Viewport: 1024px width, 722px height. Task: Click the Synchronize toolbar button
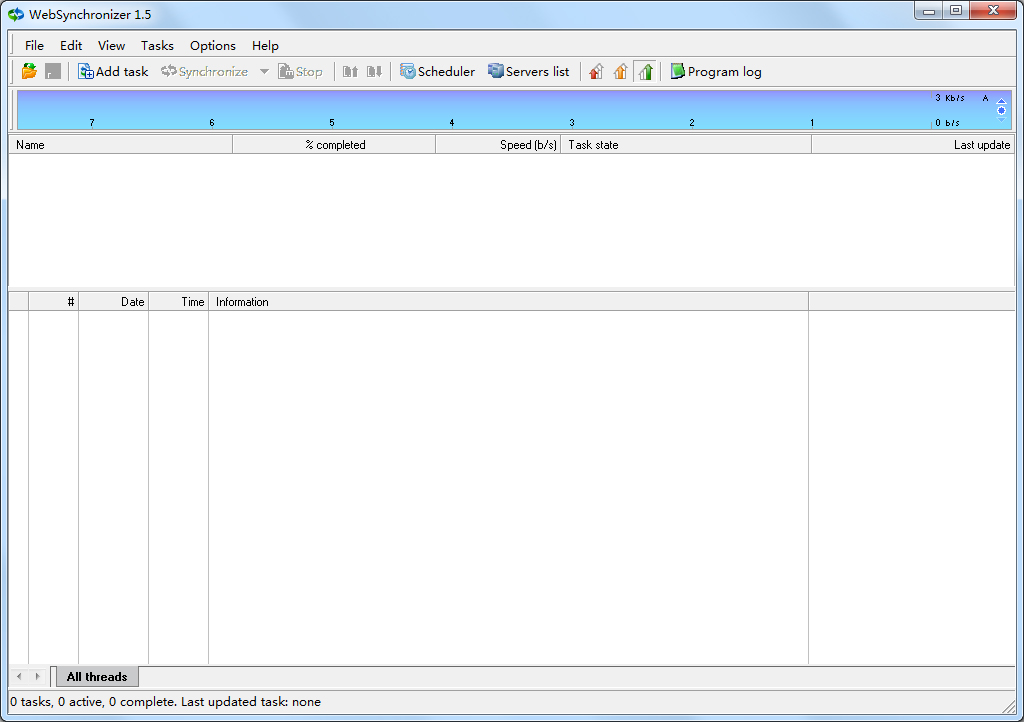point(204,71)
